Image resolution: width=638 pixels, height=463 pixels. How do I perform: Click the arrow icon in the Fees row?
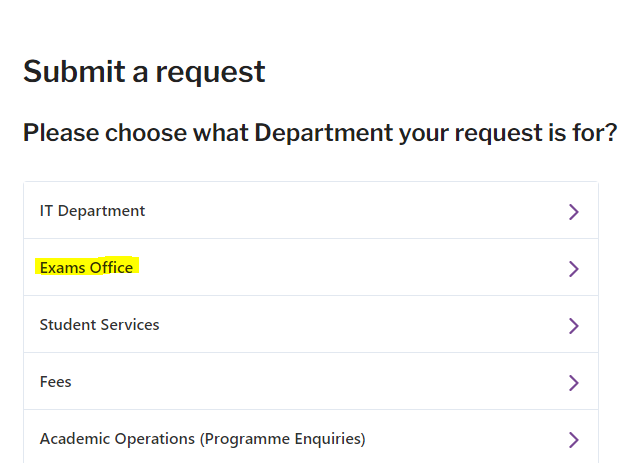point(573,383)
